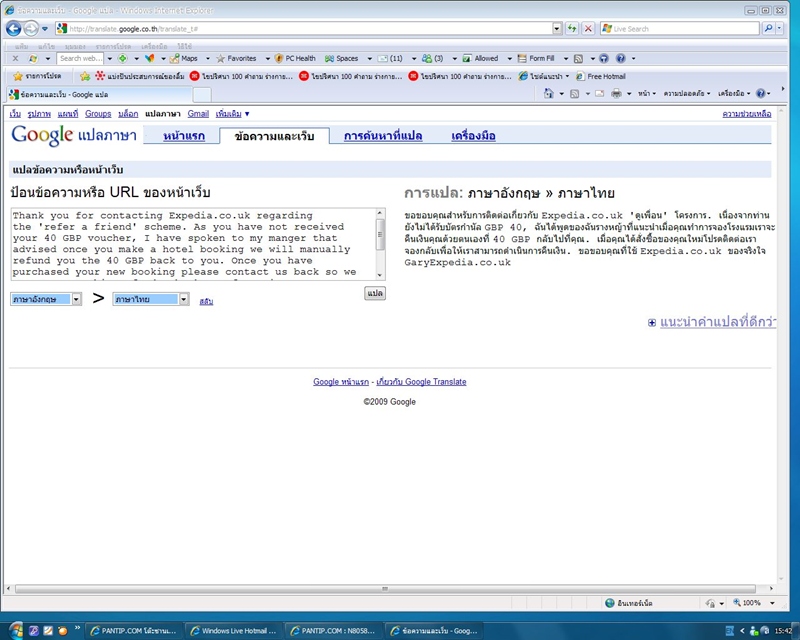Expand the เพิ่มเติม more menu

pos(232,114)
